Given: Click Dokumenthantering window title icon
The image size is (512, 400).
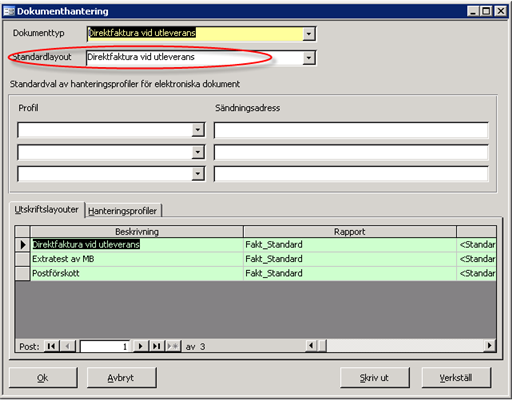Looking at the screenshot, I should coord(9,11).
